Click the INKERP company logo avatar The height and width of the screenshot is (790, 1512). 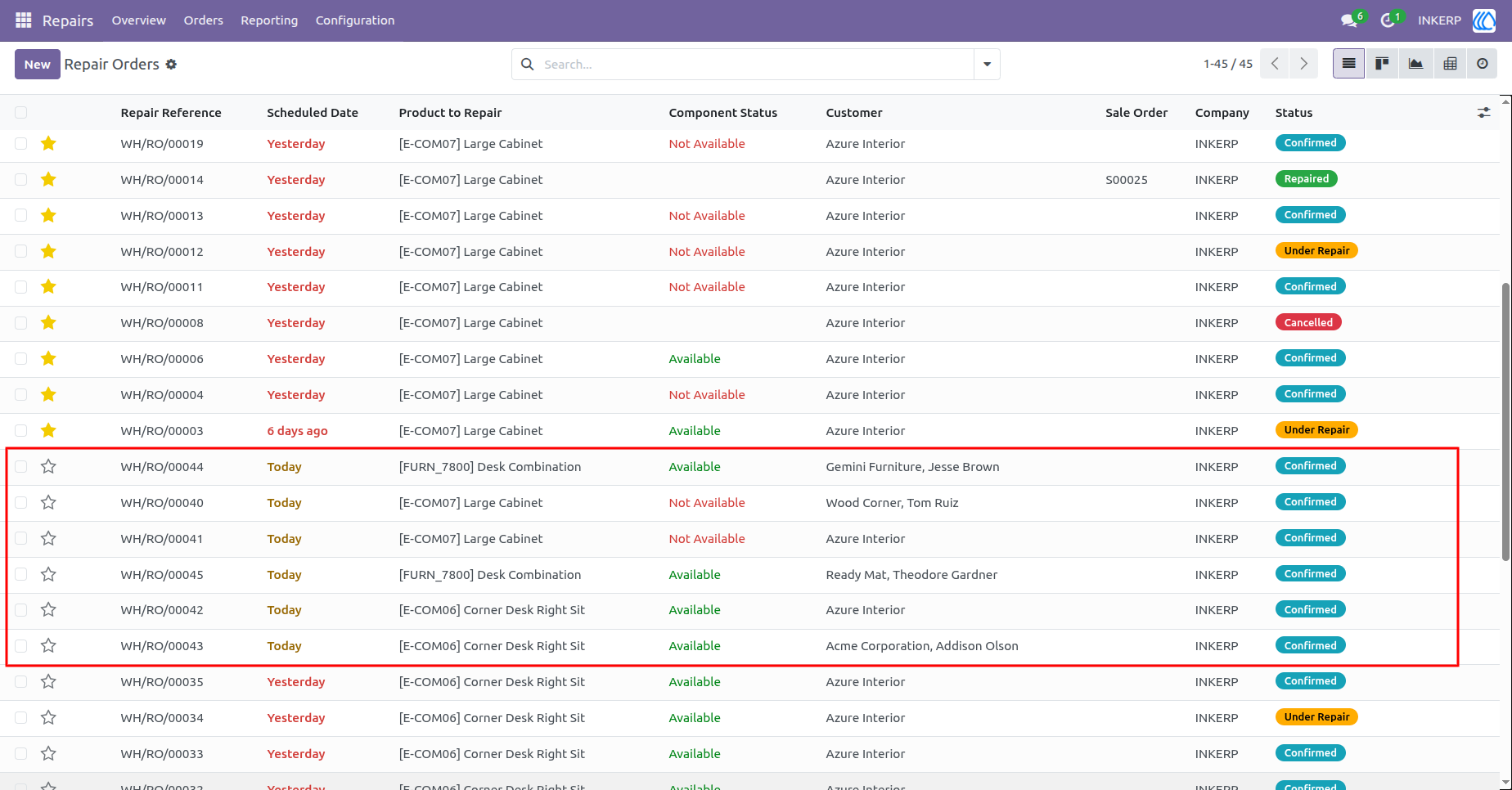pyautogui.click(x=1484, y=20)
